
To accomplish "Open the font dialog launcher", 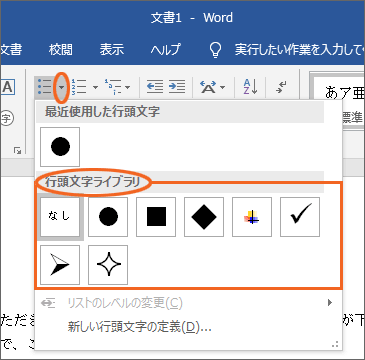I will 17,151.
